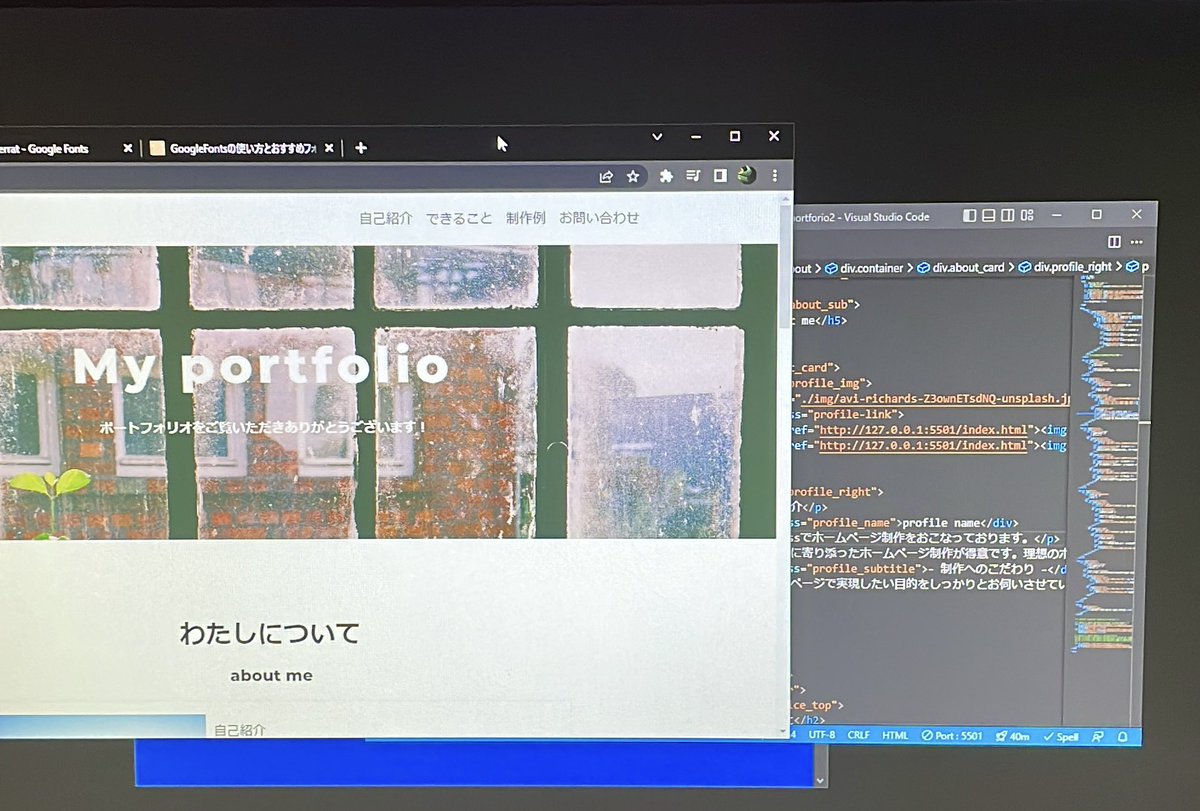The height and width of the screenshot is (811, 1200).
Task: Open the global media controls icon
Action: point(692,176)
